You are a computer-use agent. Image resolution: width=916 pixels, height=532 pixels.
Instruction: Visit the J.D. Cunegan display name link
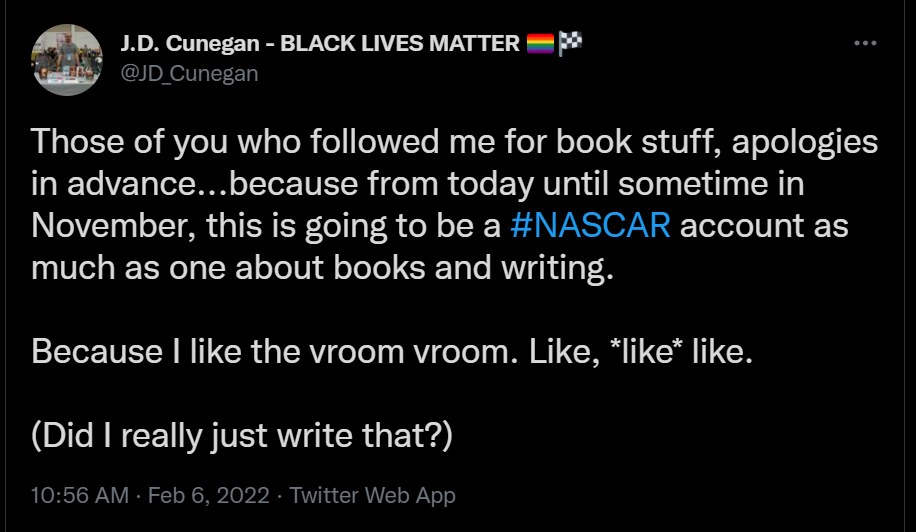[x=190, y=43]
